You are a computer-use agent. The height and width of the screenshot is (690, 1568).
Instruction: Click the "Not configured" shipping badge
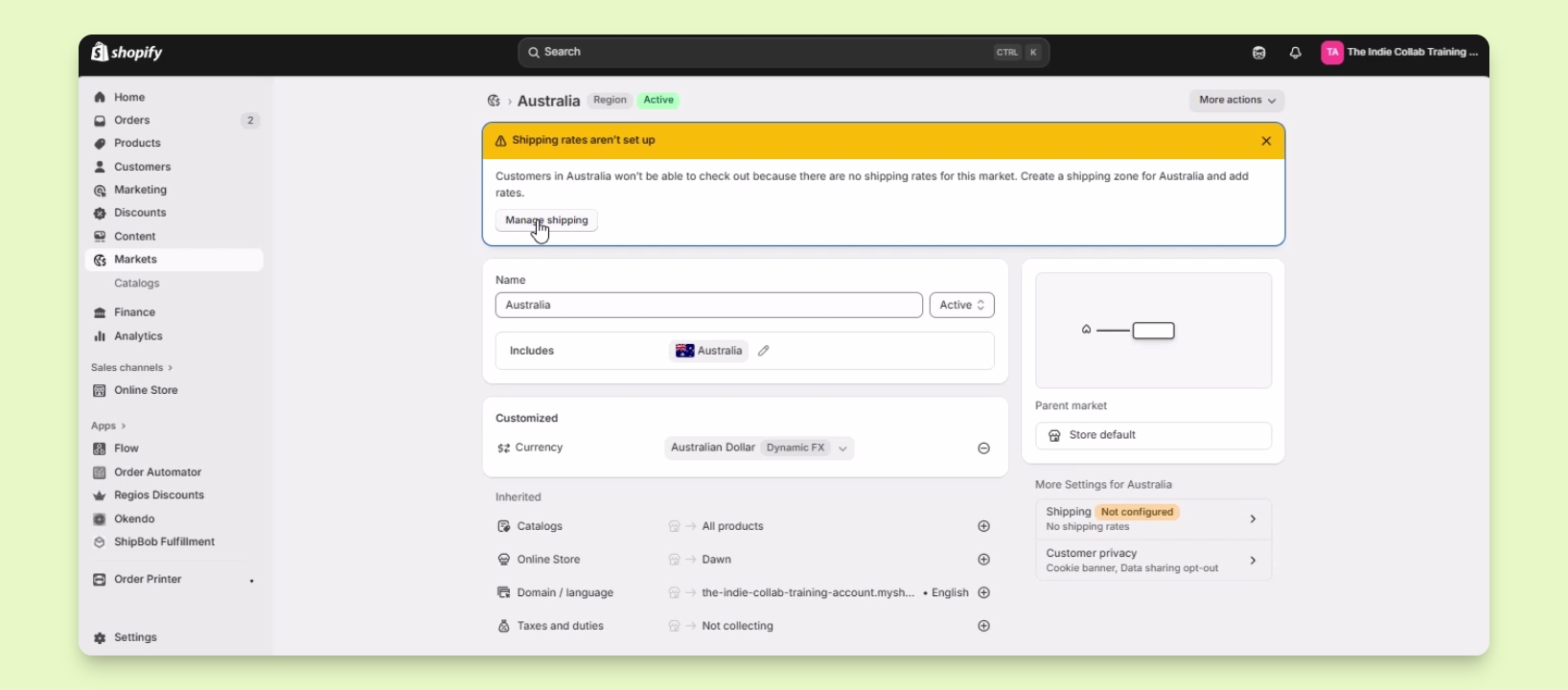click(x=1138, y=513)
